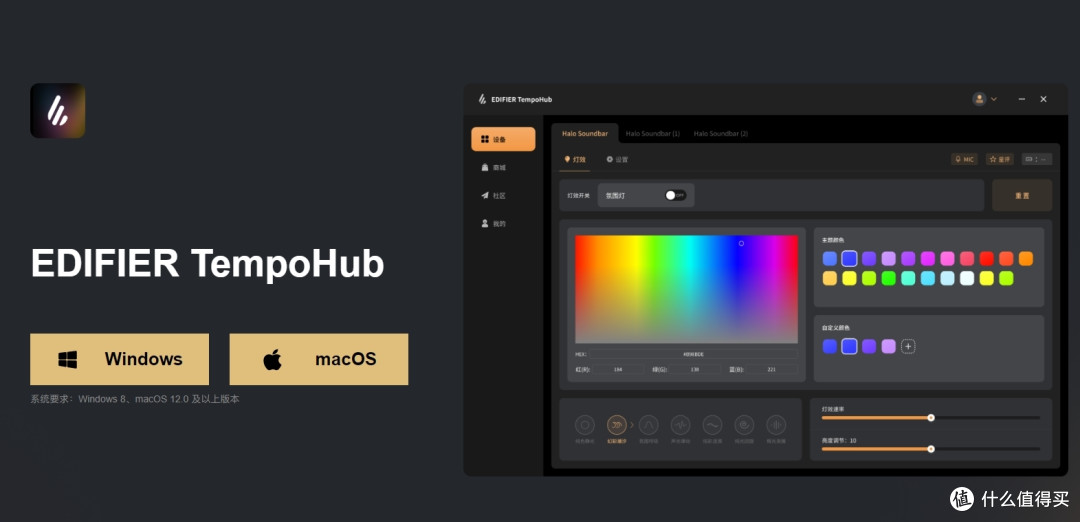Image resolution: width=1080 pixels, height=522 pixels.
Task: Click the Apple logo icon
Action: pyautogui.click(x=272, y=359)
